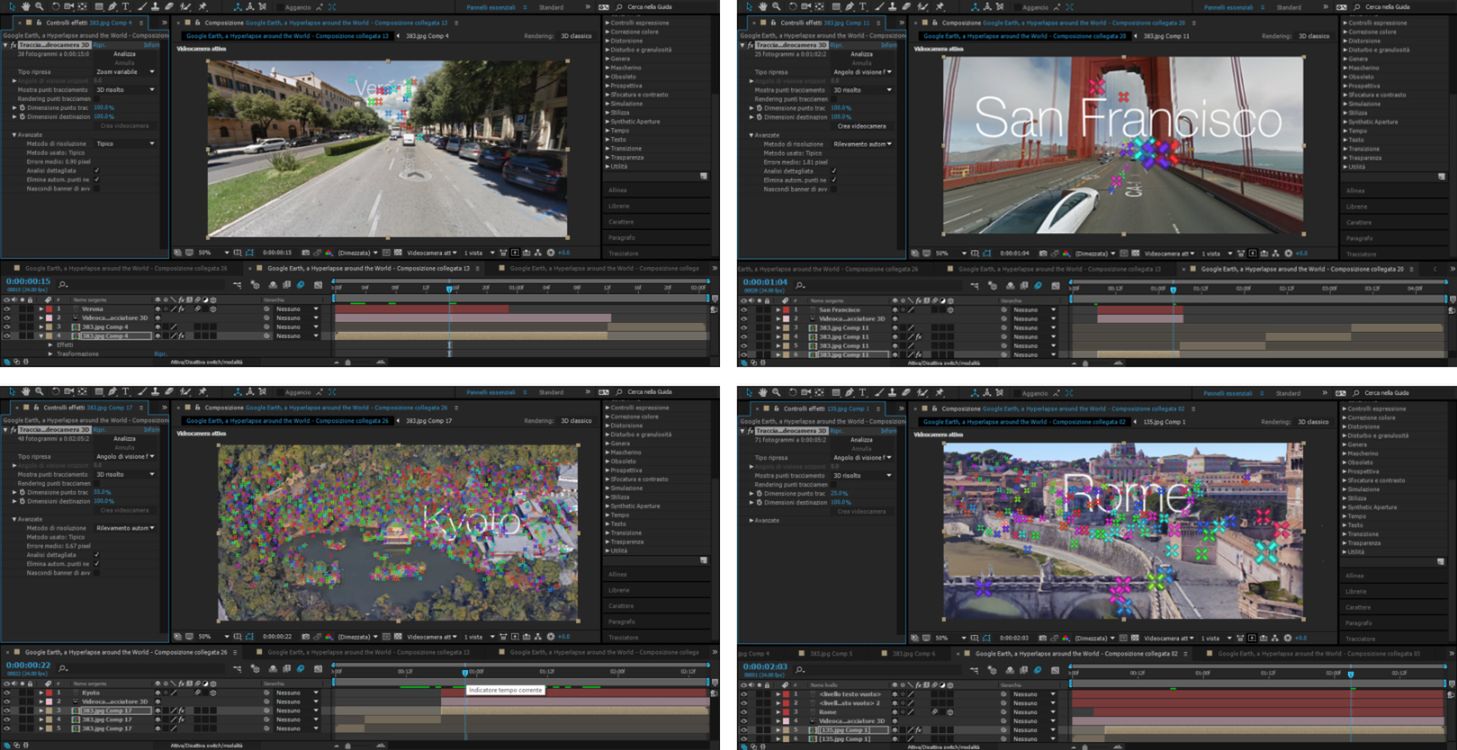Open the (Dimezzata) resolution dropdown in Rome viewer
Viewport: 1457px width, 750px height.
(1094, 637)
